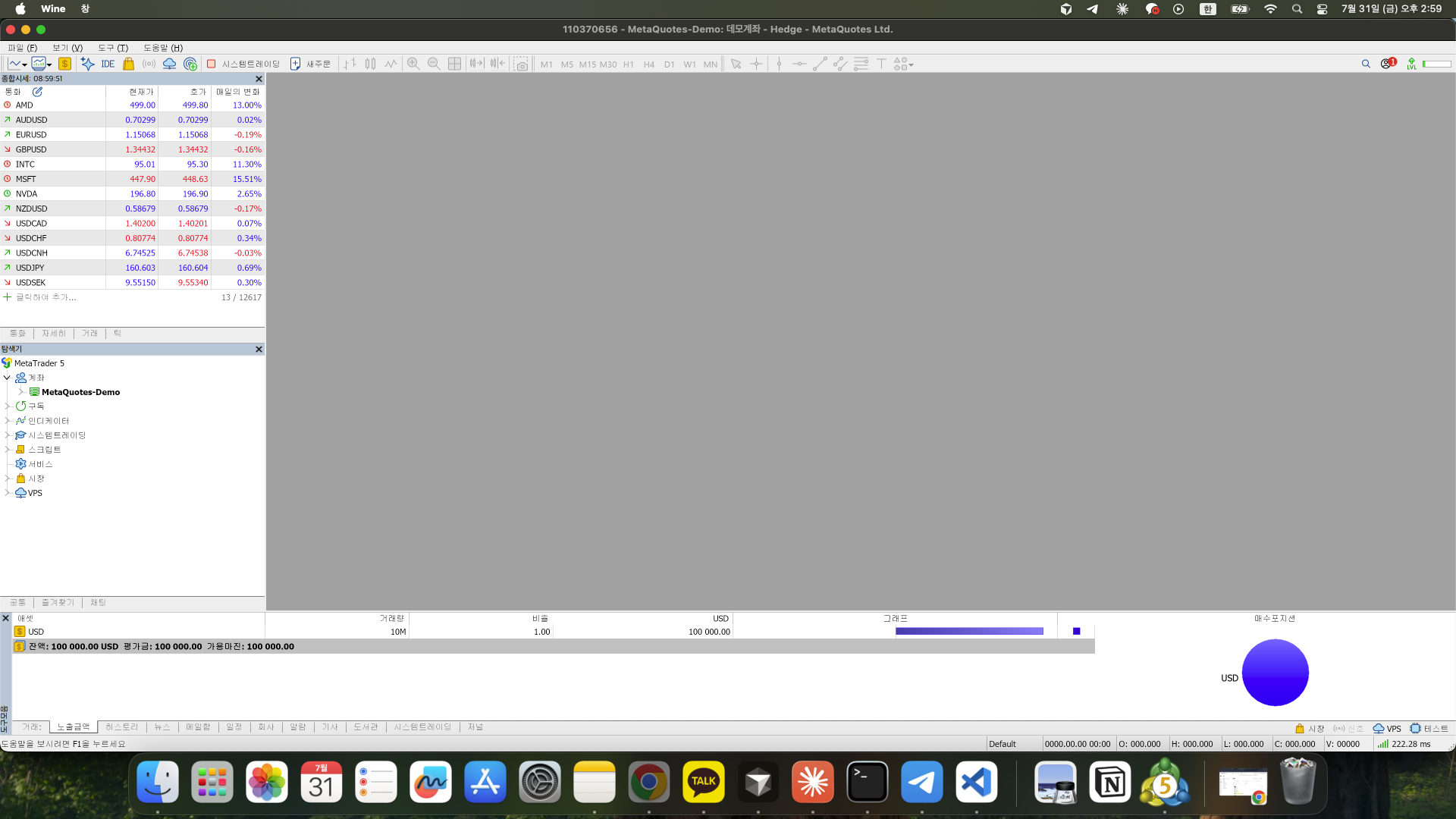1456x819 pixels.
Task: Zoom out the chart with magnifier minus
Action: 434,64
